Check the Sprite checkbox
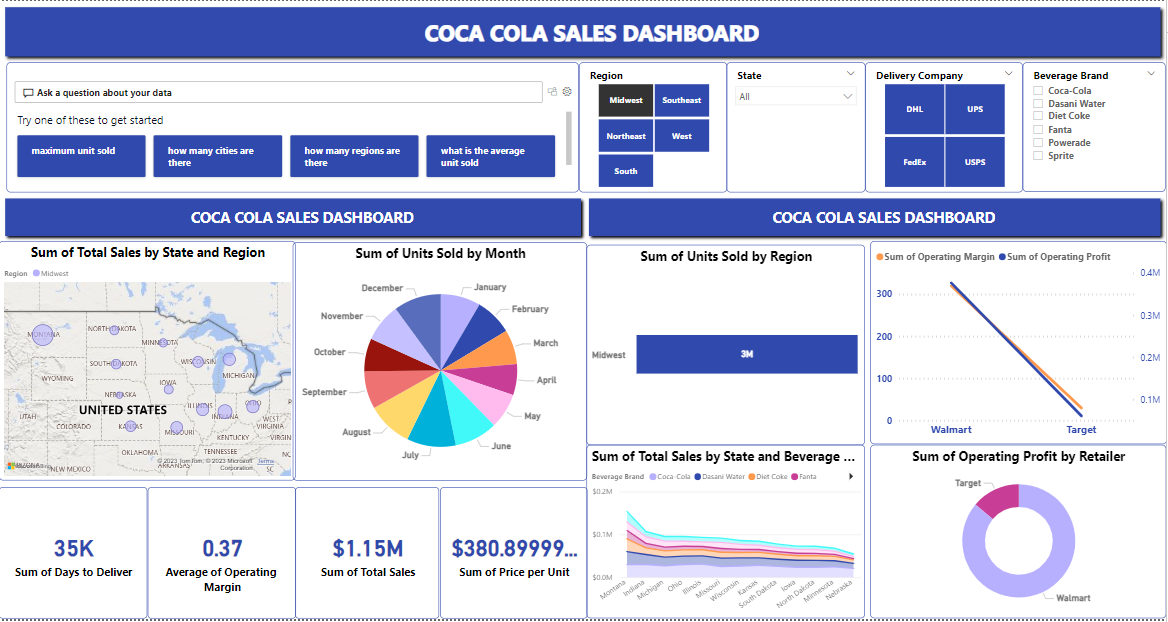Image resolution: width=1168 pixels, height=622 pixels. (x=1037, y=155)
